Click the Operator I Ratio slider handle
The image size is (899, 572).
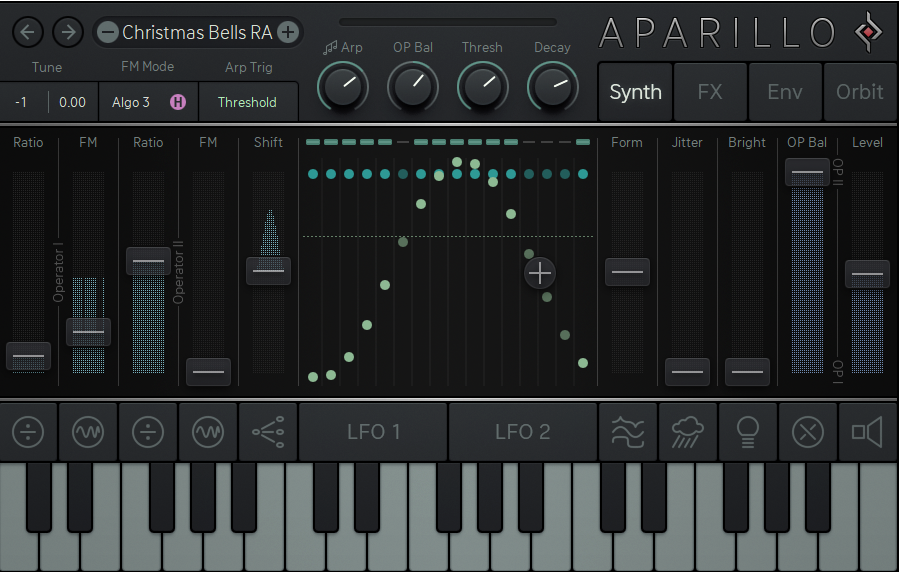pos(28,356)
